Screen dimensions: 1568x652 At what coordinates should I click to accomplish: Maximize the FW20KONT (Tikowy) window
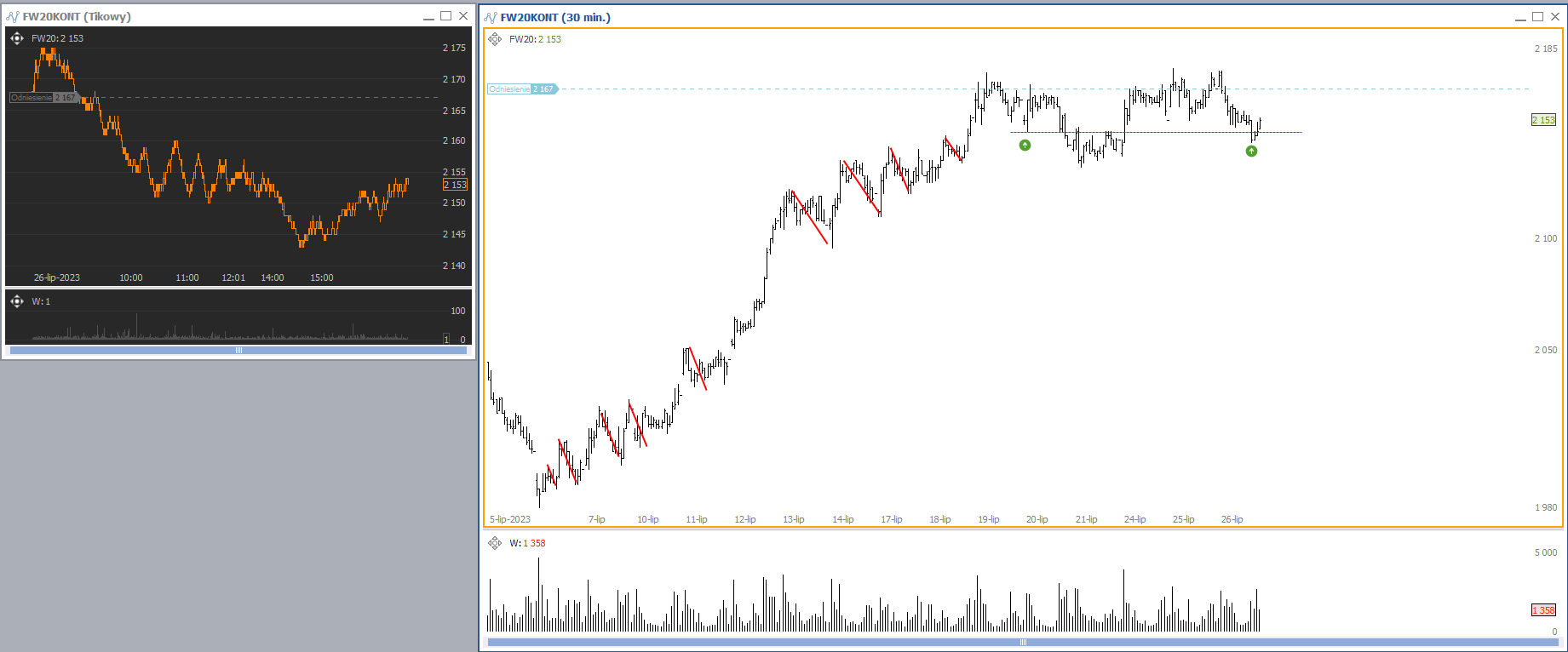click(445, 16)
